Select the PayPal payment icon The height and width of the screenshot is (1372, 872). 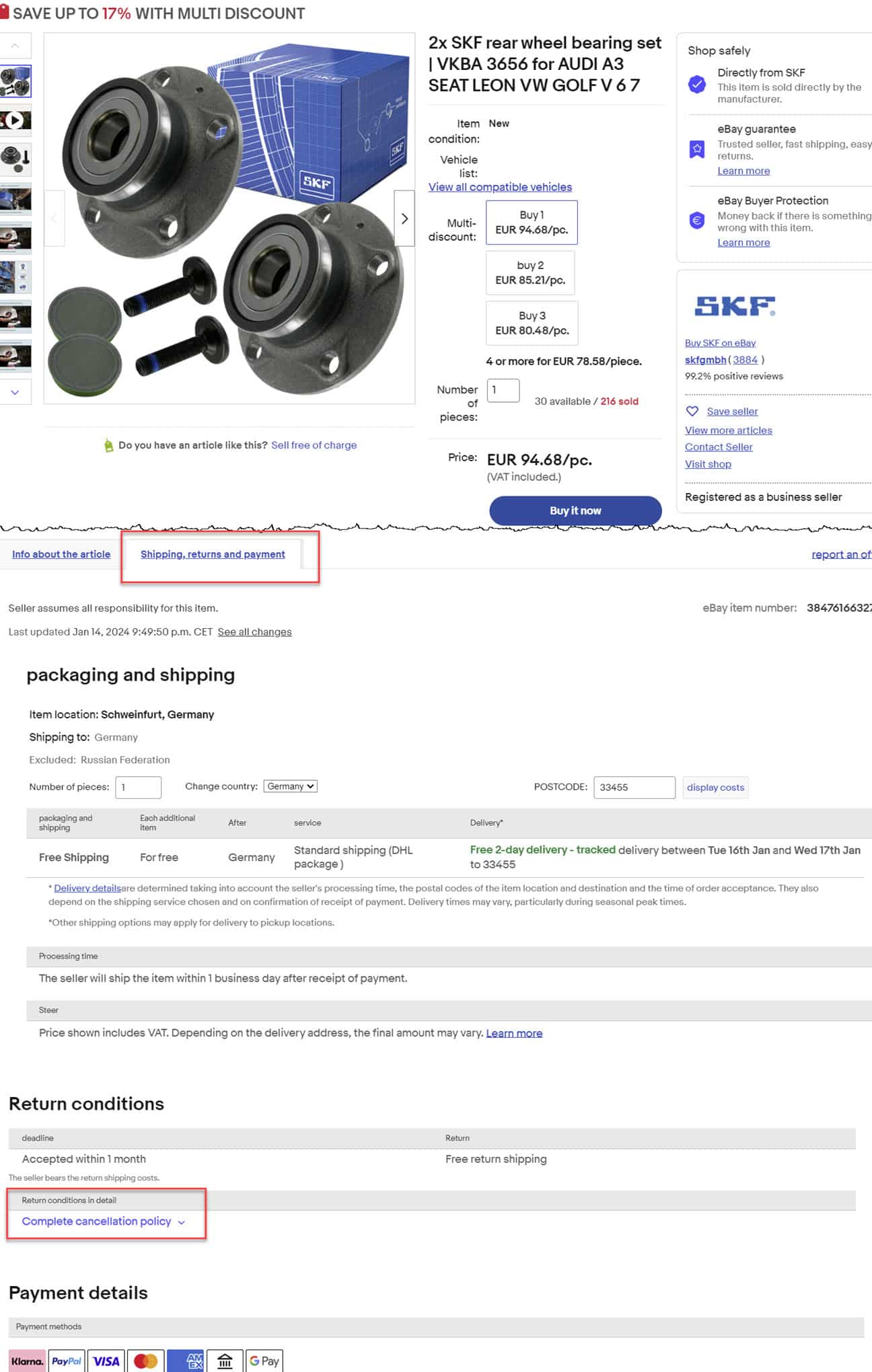pyautogui.click(x=67, y=1361)
